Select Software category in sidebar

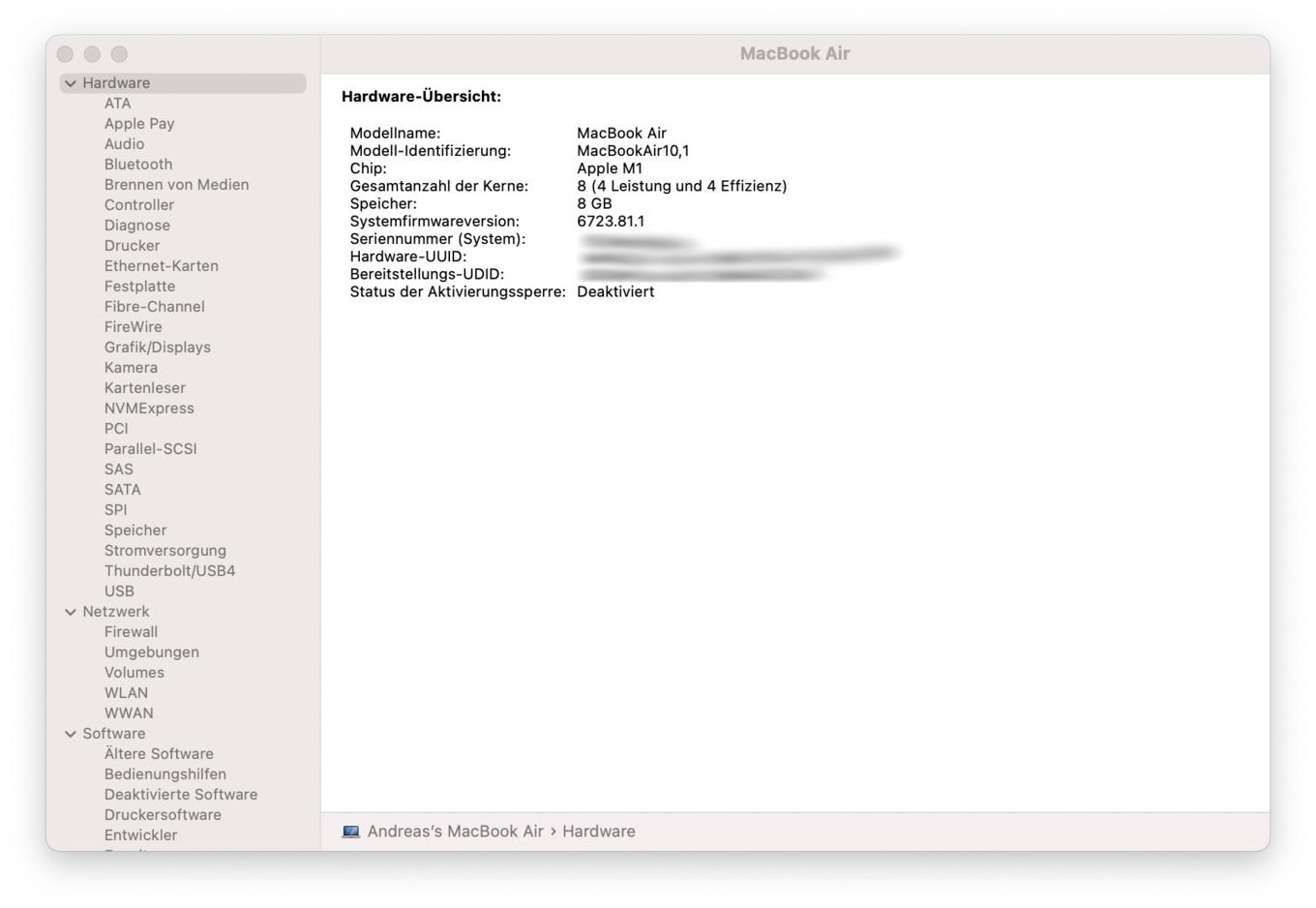click(114, 734)
